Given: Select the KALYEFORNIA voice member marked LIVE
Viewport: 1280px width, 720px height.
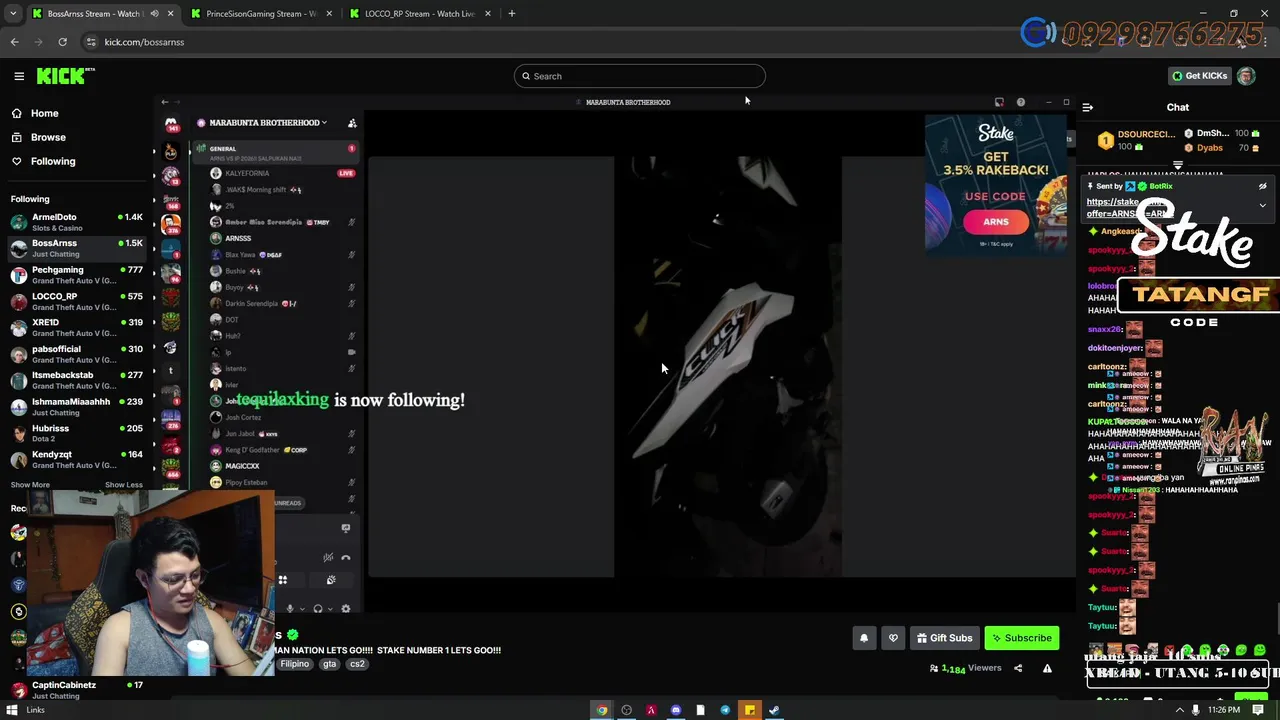Looking at the screenshot, I should click(x=283, y=173).
